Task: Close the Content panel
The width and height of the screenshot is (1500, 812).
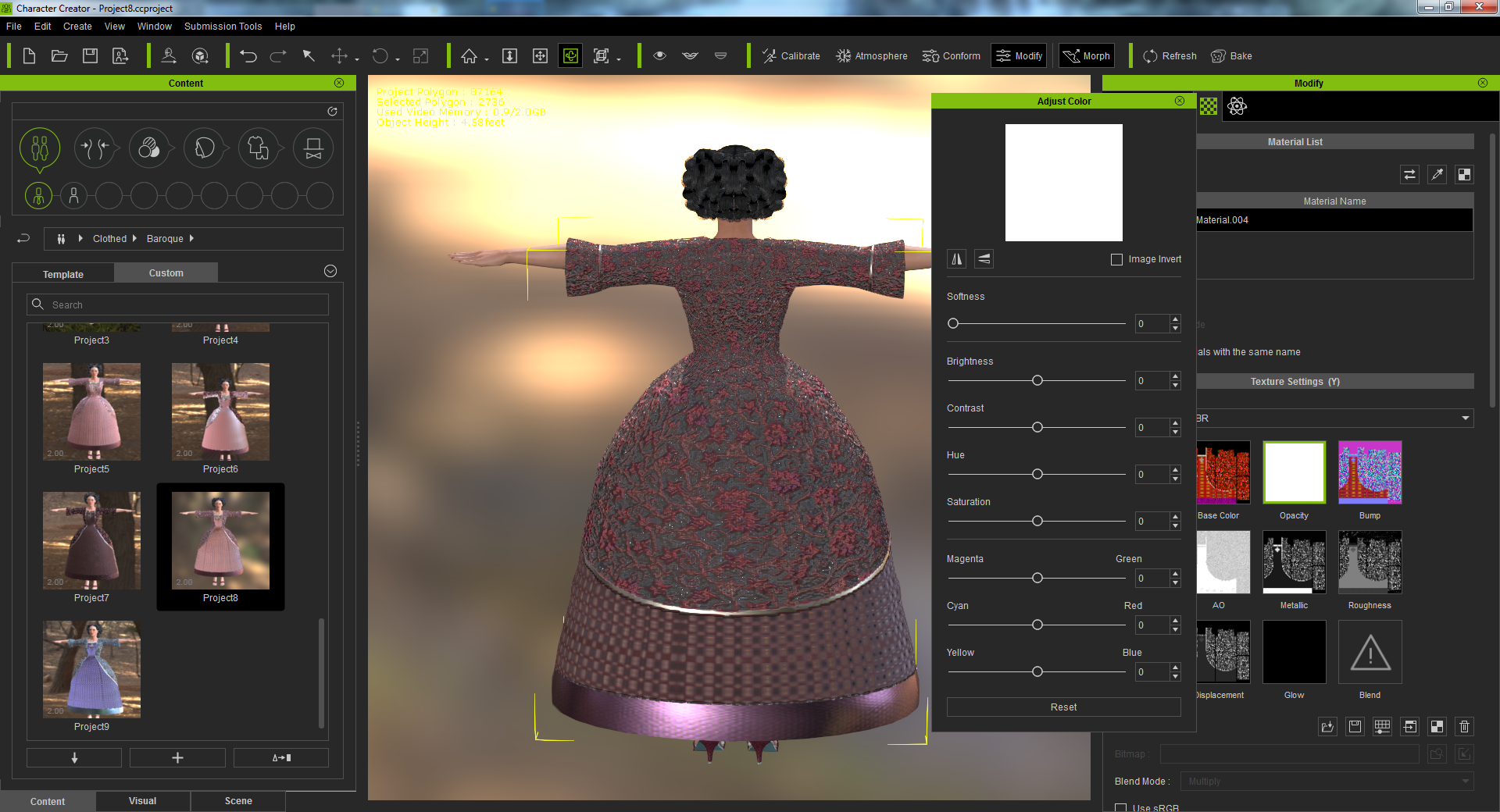Action: tap(339, 83)
